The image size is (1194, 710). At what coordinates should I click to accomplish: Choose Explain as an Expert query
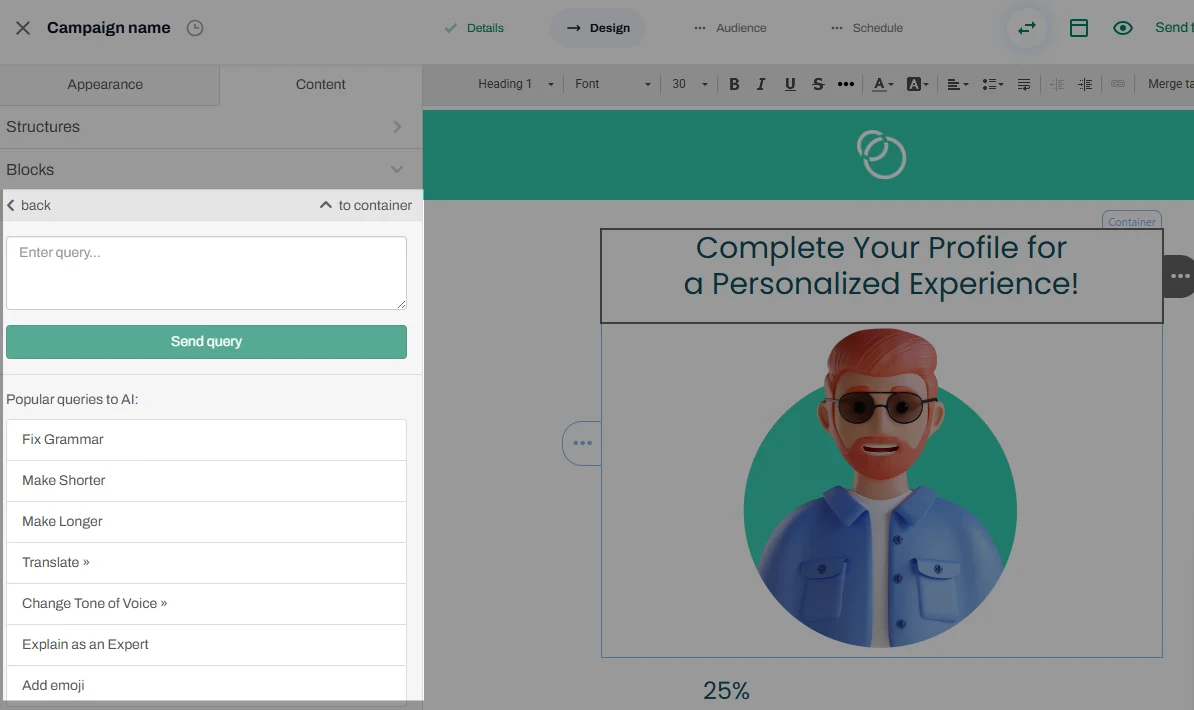pos(206,645)
